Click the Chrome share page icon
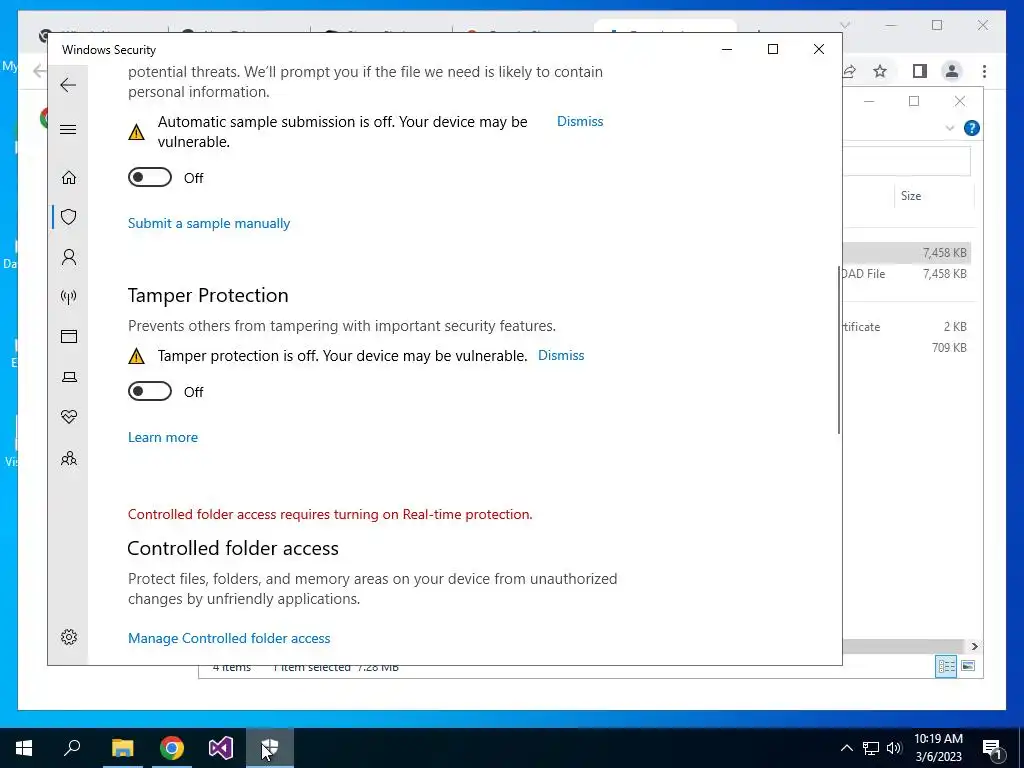1024x768 pixels. (x=849, y=71)
